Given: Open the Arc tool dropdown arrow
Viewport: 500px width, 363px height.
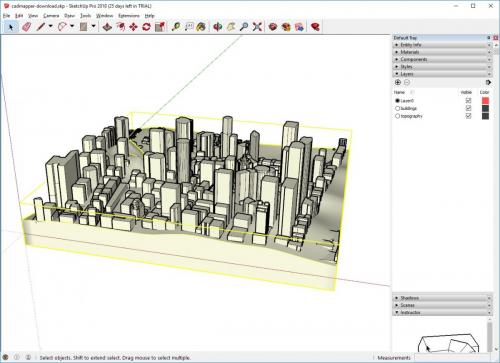Looking at the screenshot, I should (72, 26).
